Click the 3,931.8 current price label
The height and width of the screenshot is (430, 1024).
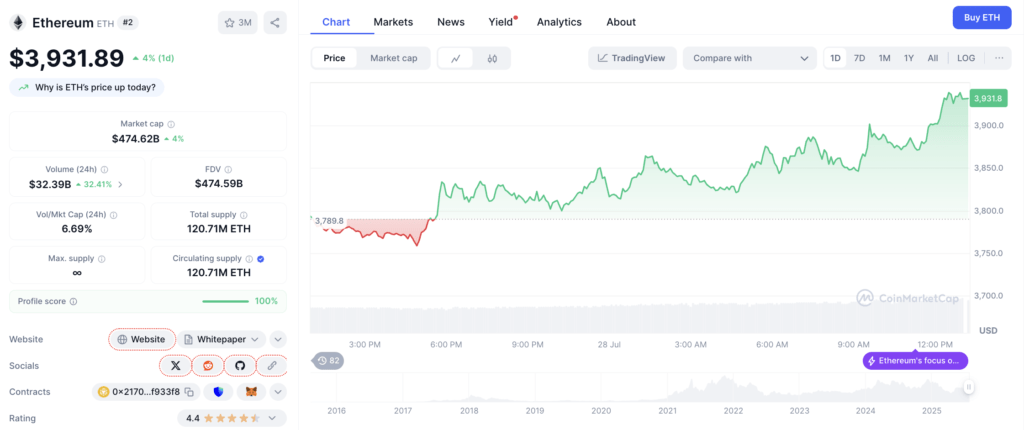989,99
